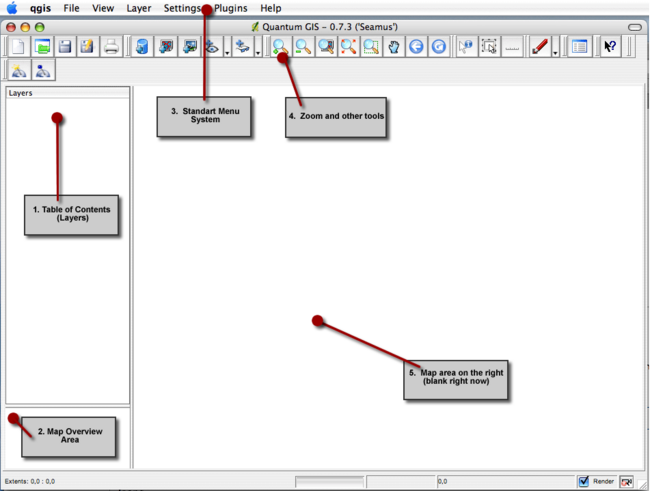This screenshot has width=650, height=491.
Task: Click the Zoom Out magnifier tool
Action: [304, 46]
